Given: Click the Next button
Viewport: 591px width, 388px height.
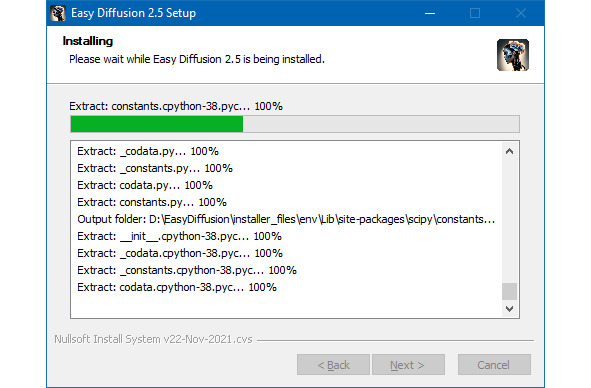Looking at the screenshot, I should click(408, 365).
